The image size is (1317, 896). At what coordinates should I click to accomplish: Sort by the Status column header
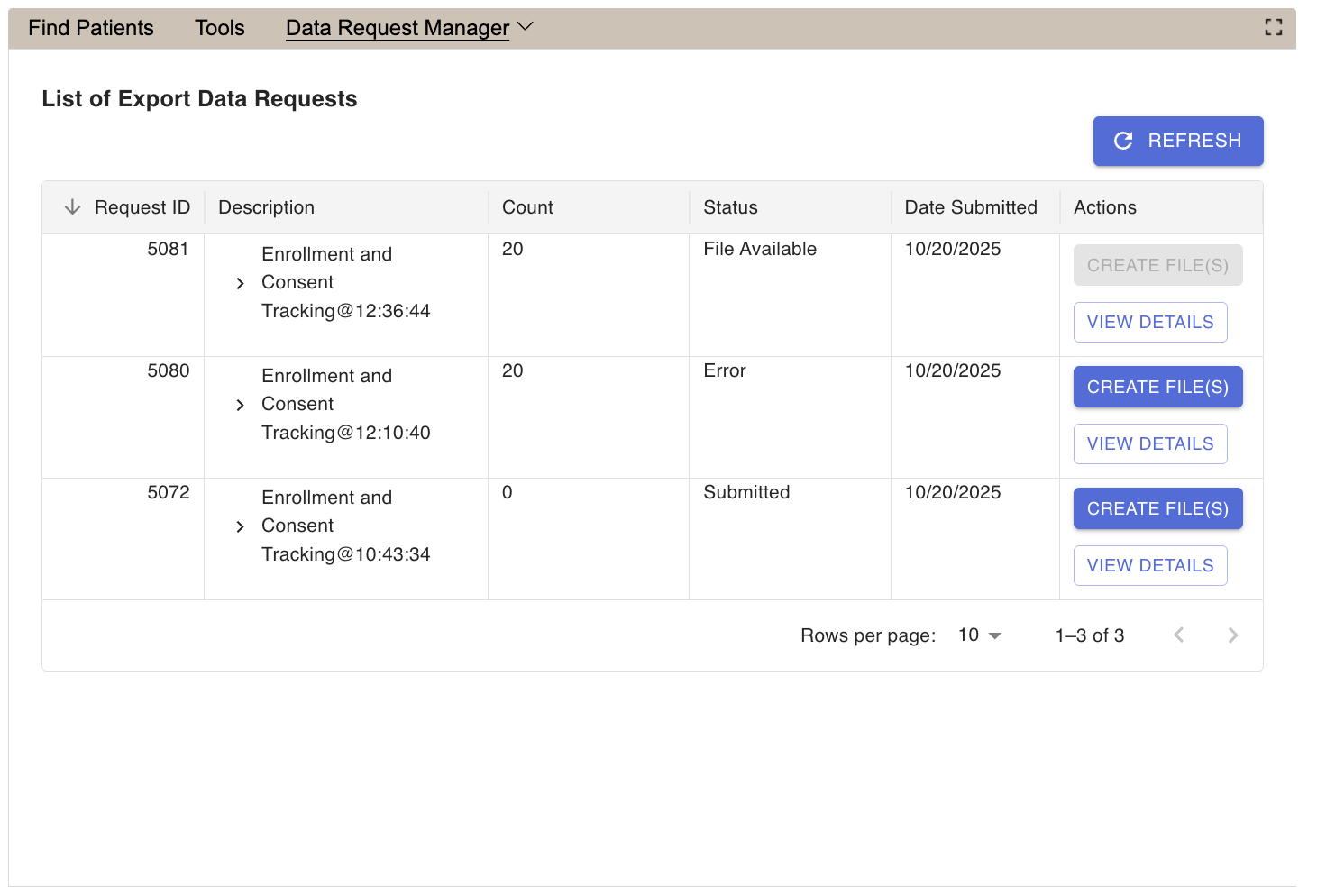pos(730,207)
